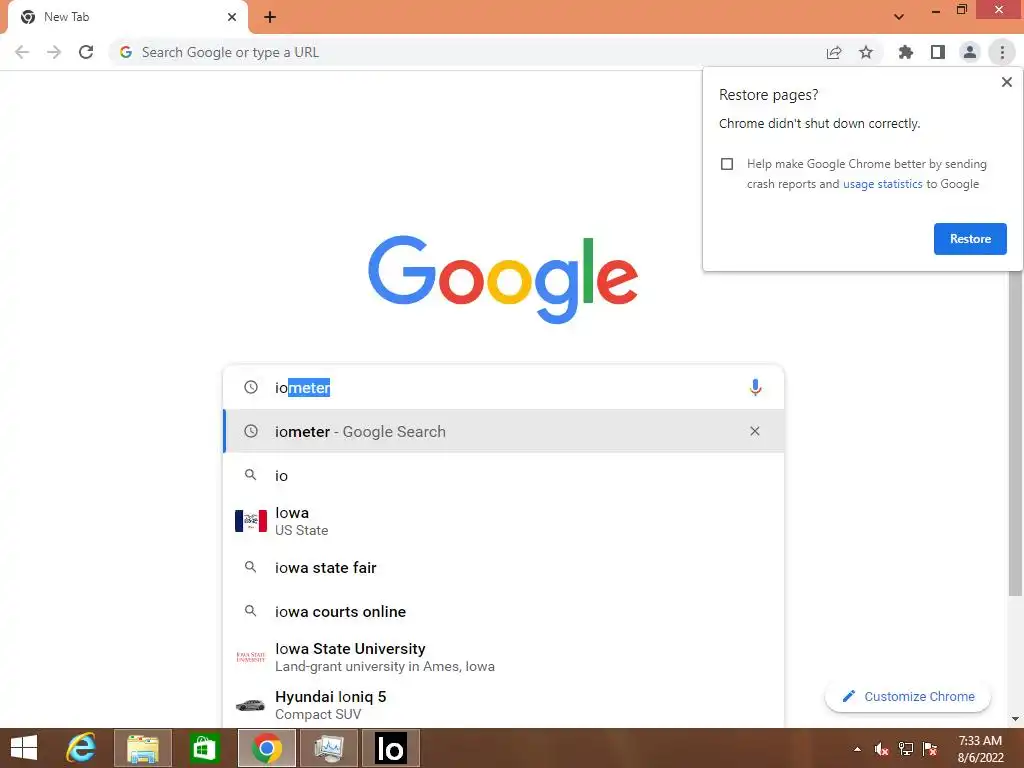1024x768 pixels.
Task: Click the taskbar clock showing 7:33 AM
Action: click(980, 749)
